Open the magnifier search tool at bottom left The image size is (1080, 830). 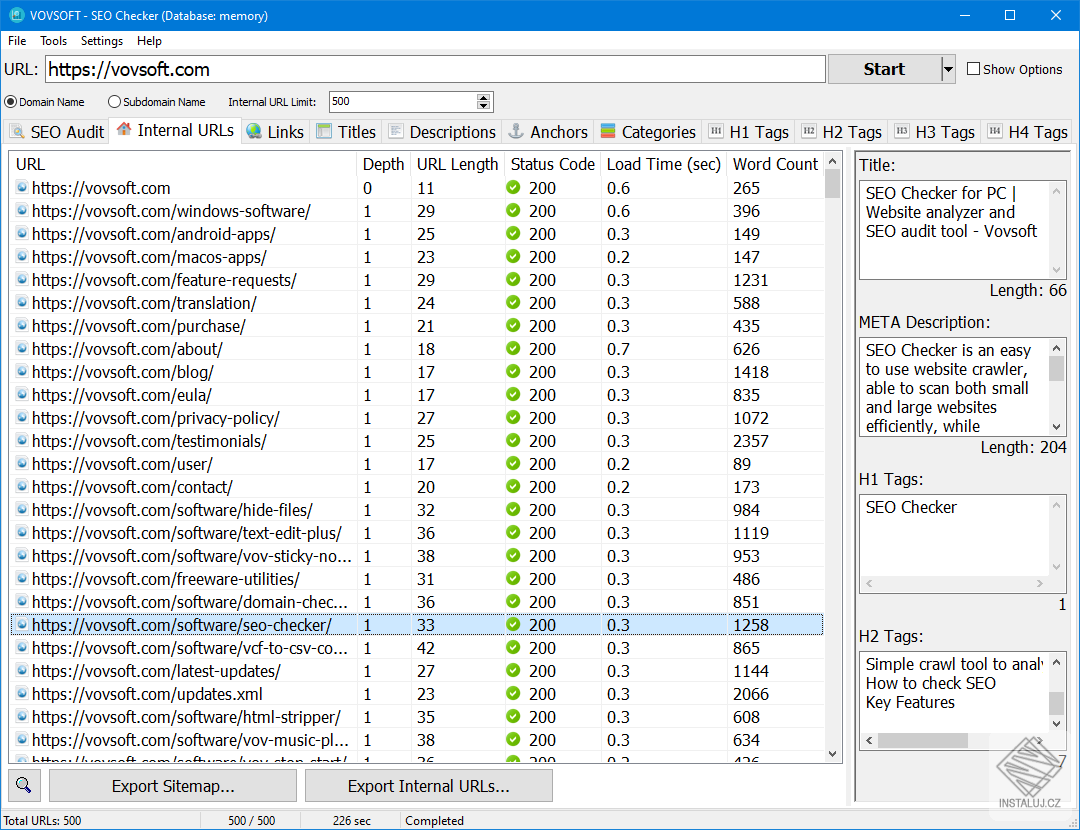point(23,785)
